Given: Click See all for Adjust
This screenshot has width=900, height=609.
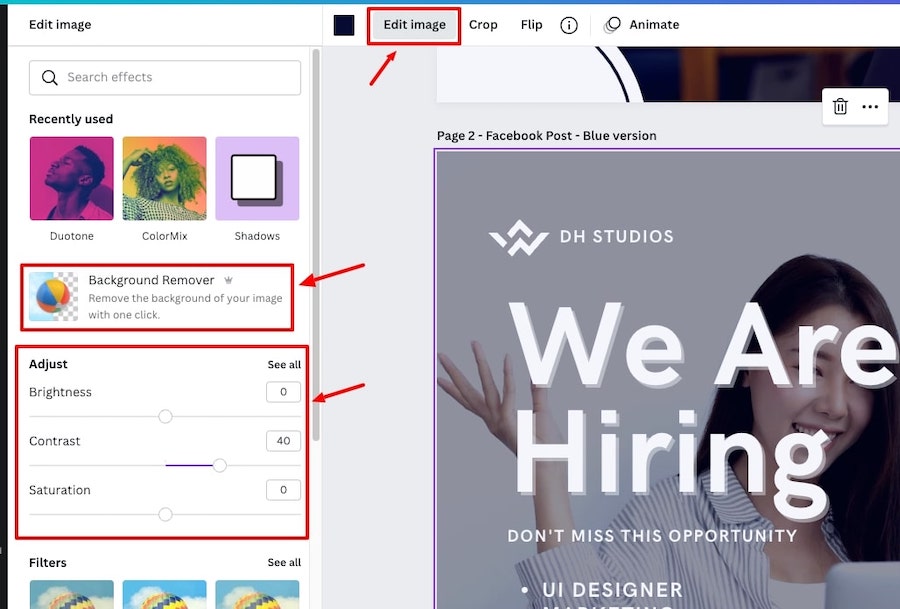Looking at the screenshot, I should pyautogui.click(x=284, y=364).
